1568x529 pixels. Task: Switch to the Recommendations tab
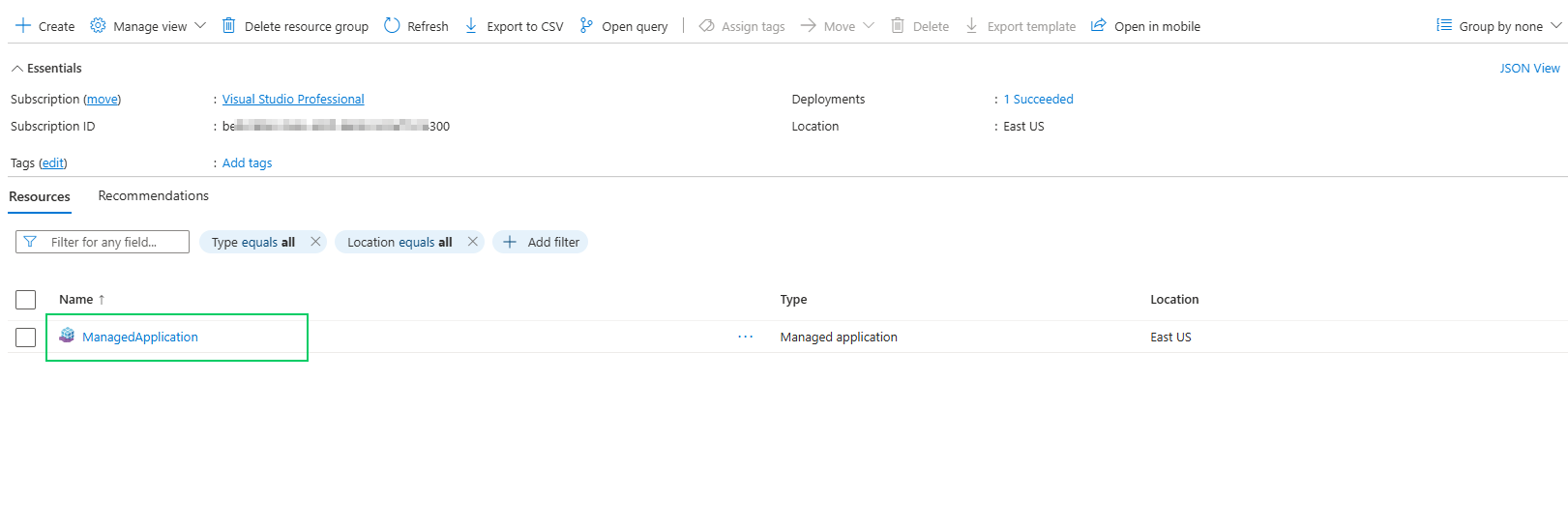153,195
